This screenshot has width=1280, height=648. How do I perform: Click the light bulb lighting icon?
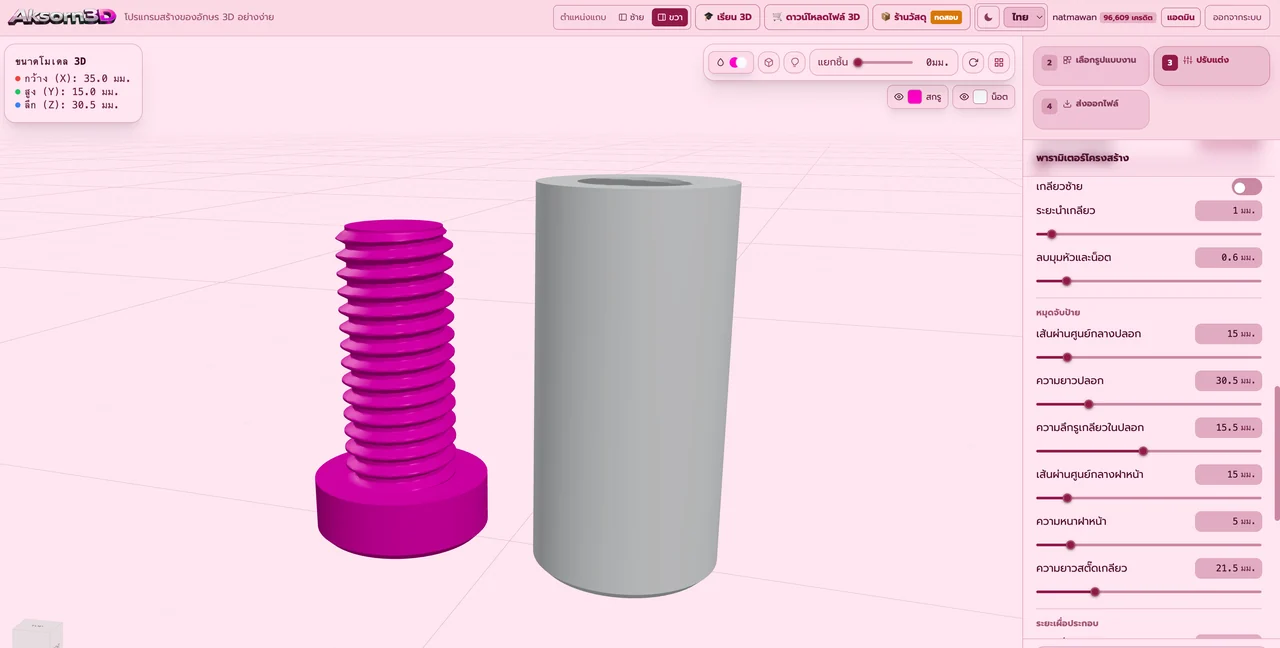coord(794,62)
